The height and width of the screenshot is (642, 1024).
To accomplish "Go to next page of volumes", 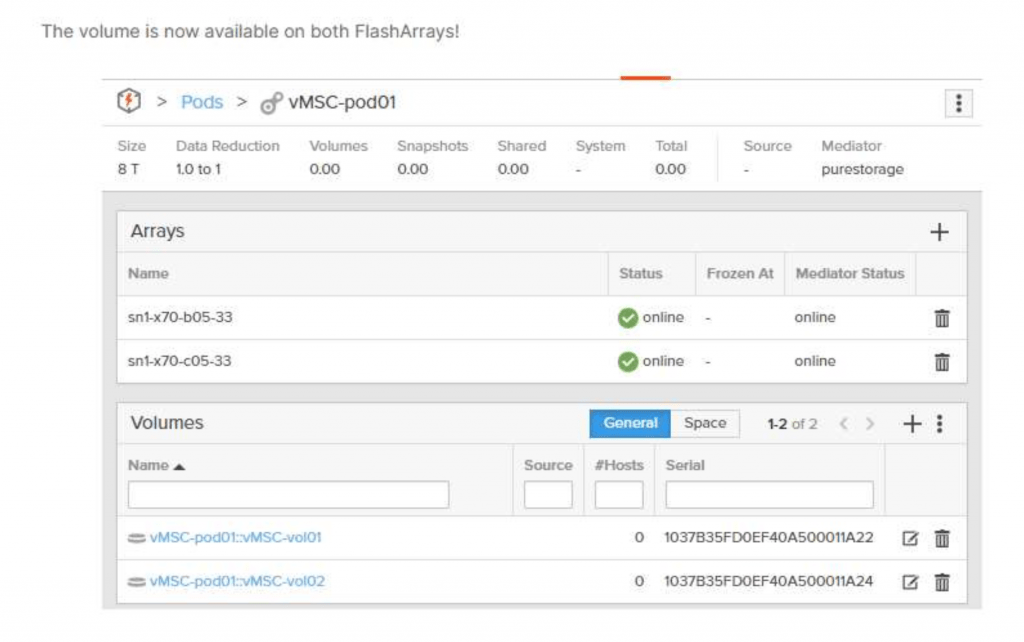I will (x=870, y=424).
